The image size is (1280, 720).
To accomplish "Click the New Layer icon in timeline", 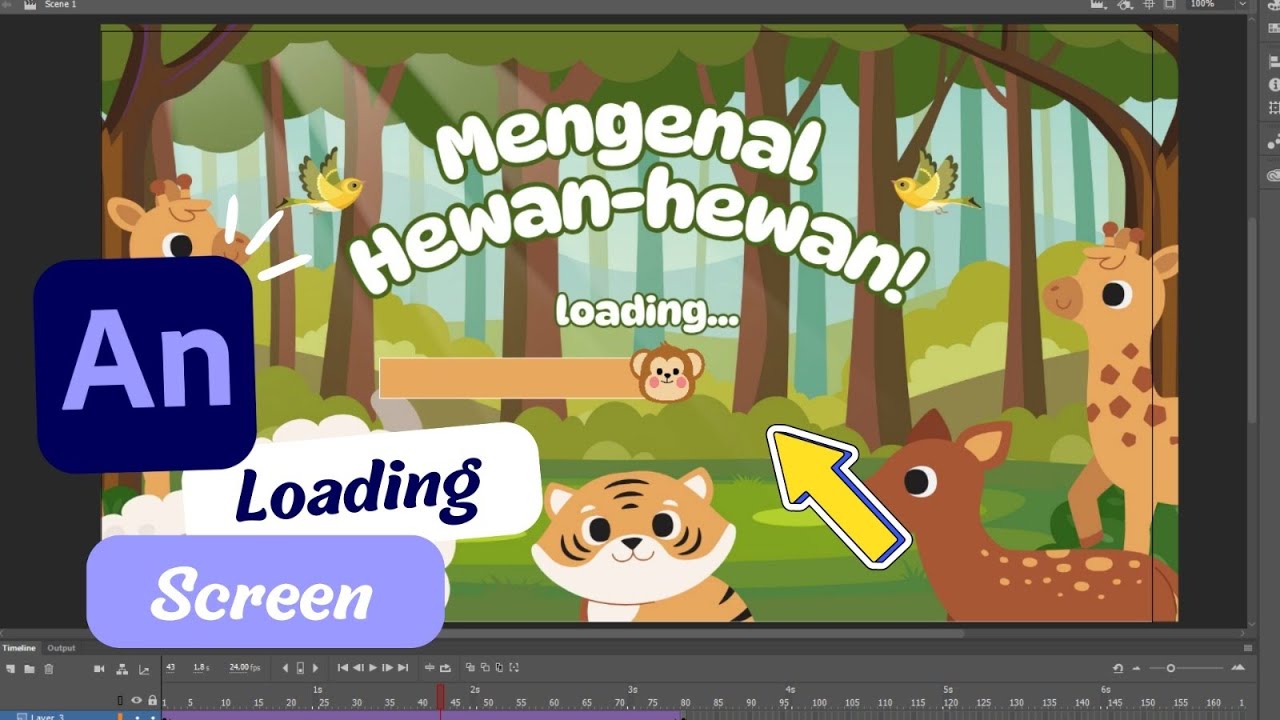I will click(x=10, y=668).
